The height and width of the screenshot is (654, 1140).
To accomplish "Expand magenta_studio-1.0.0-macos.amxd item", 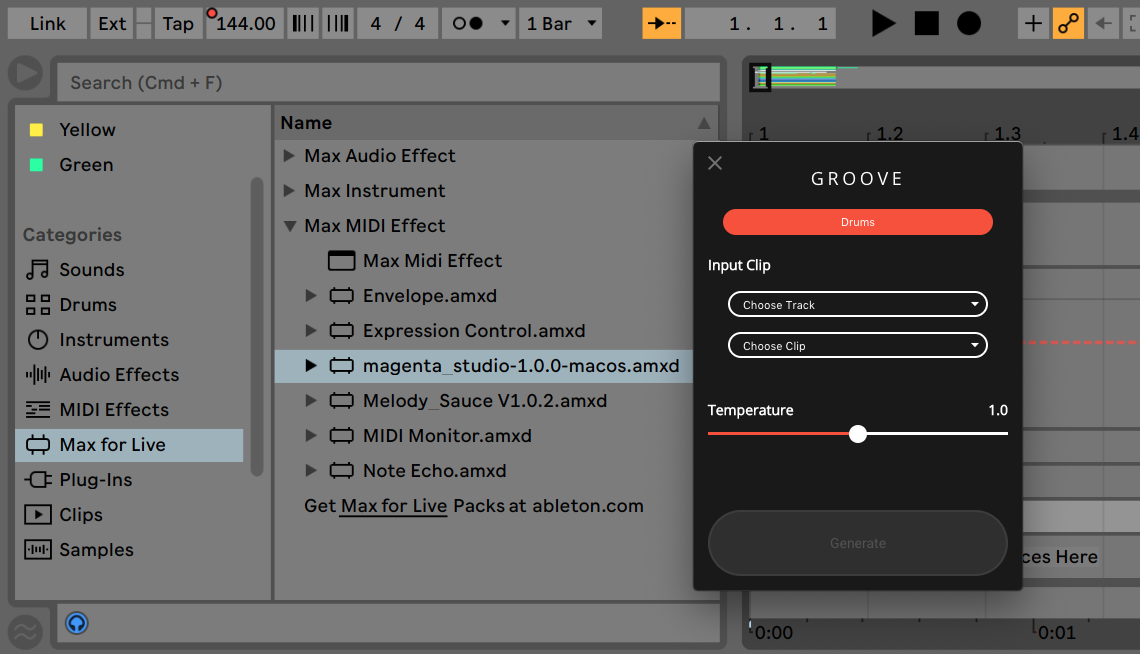I will (310, 366).
